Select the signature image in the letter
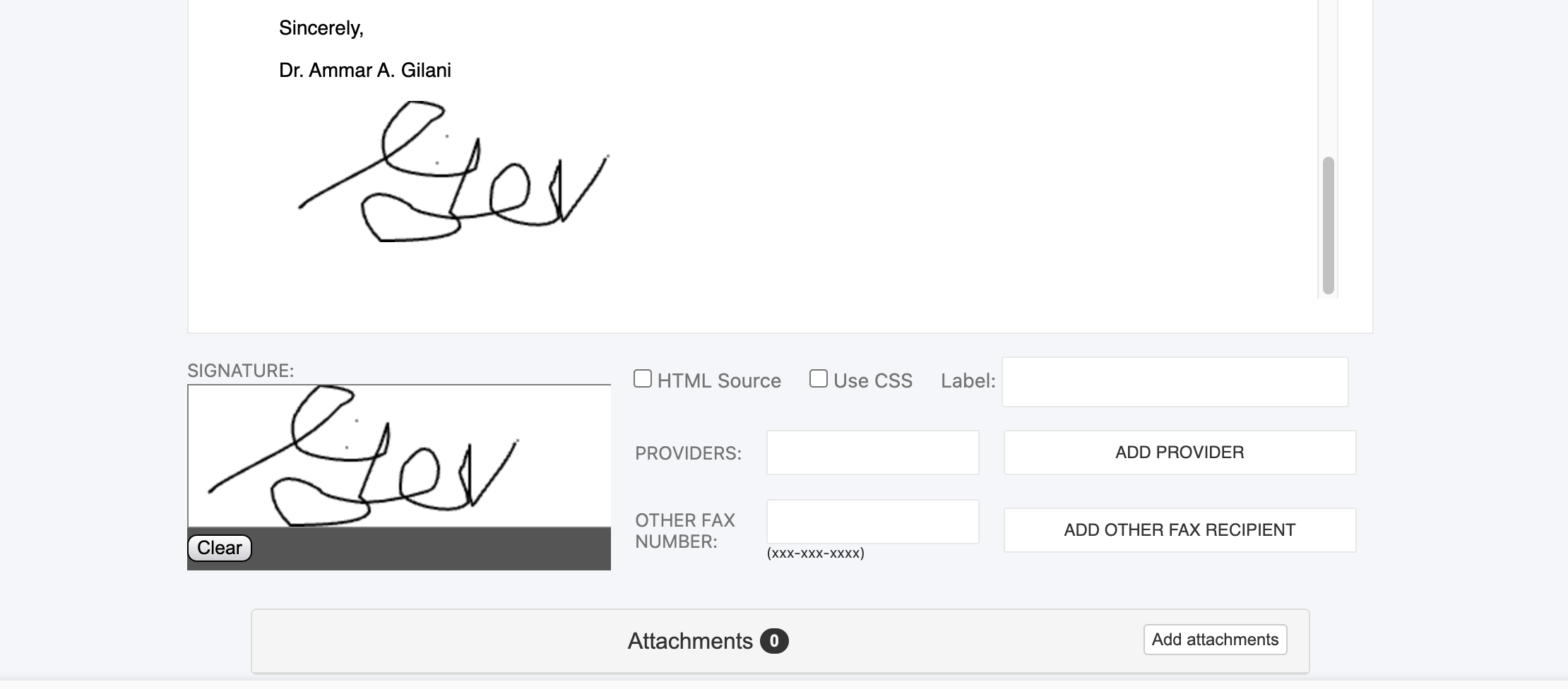 [x=453, y=172]
